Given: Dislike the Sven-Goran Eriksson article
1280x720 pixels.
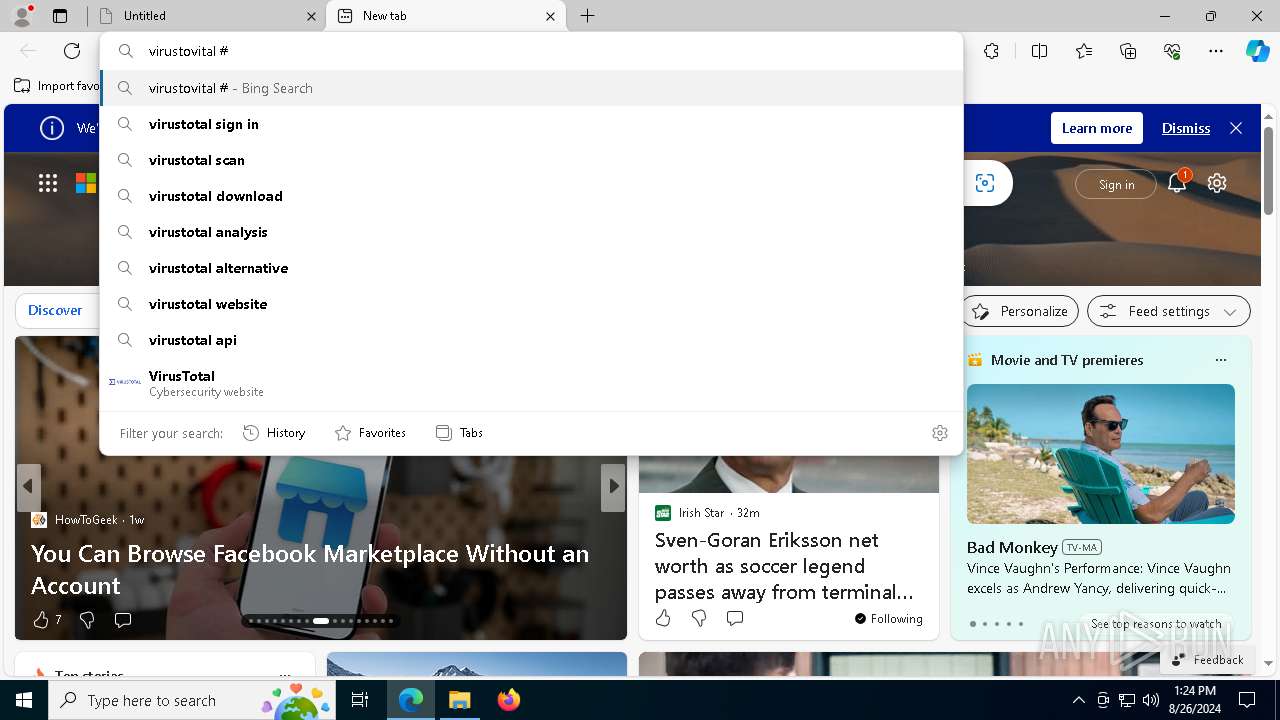Looking at the screenshot, I should (x=699, y=618).
